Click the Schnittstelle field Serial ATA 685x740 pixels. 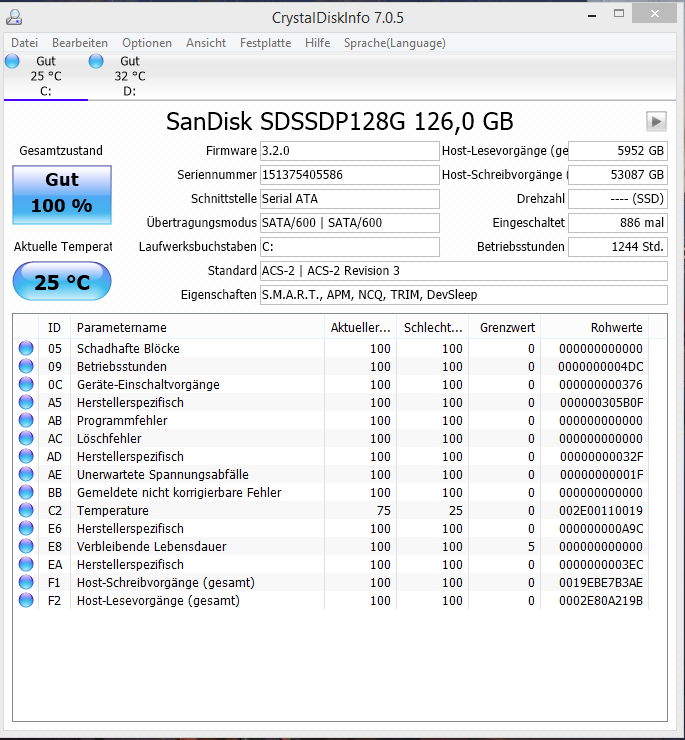coord(350,199)
